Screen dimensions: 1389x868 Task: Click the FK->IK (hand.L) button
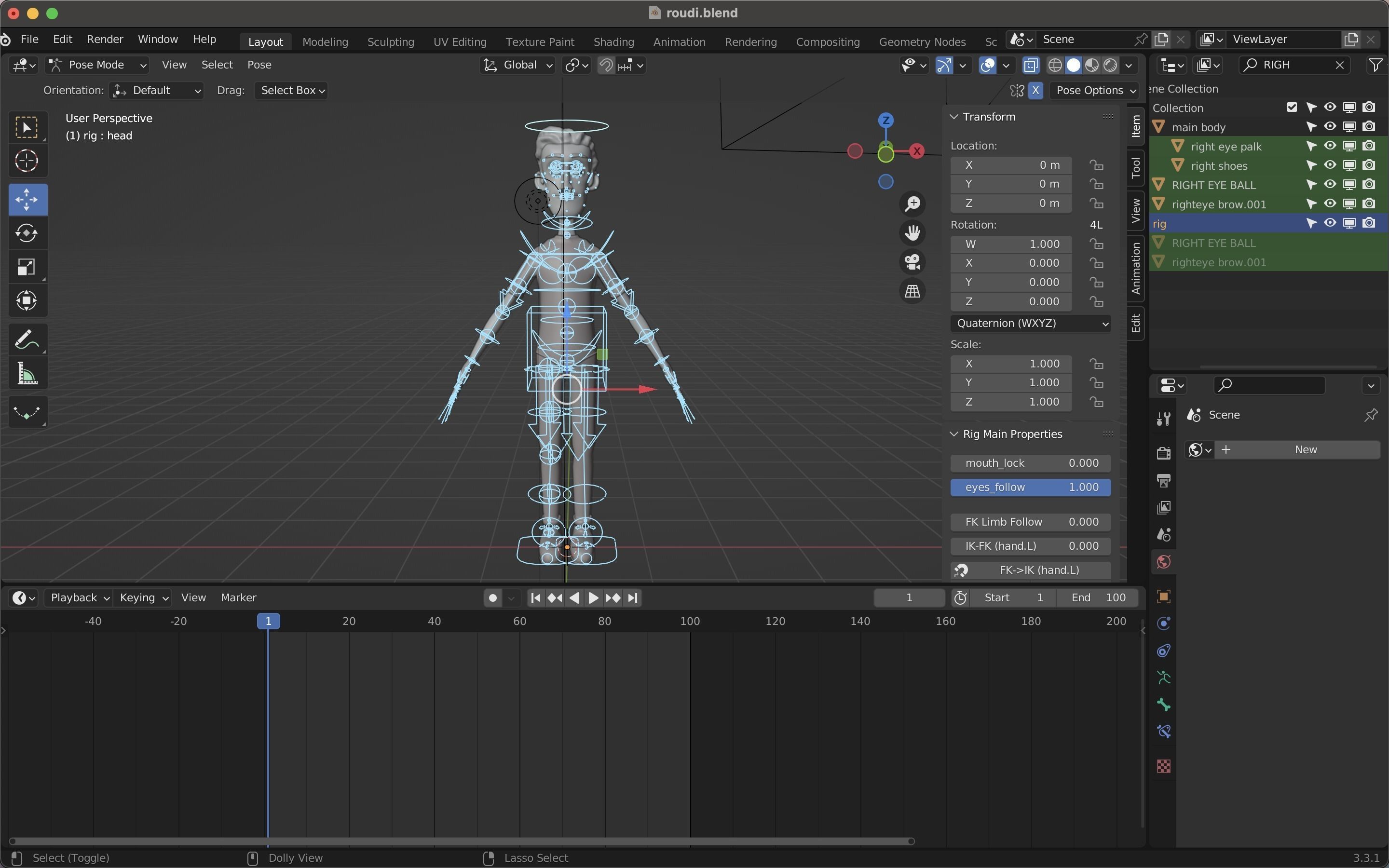click(1030, 570)
